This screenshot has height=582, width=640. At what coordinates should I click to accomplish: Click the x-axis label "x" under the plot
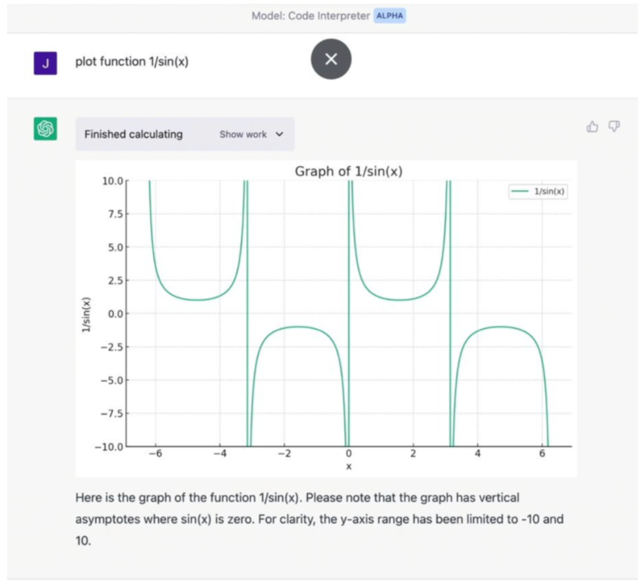click(x=348, y=466)
